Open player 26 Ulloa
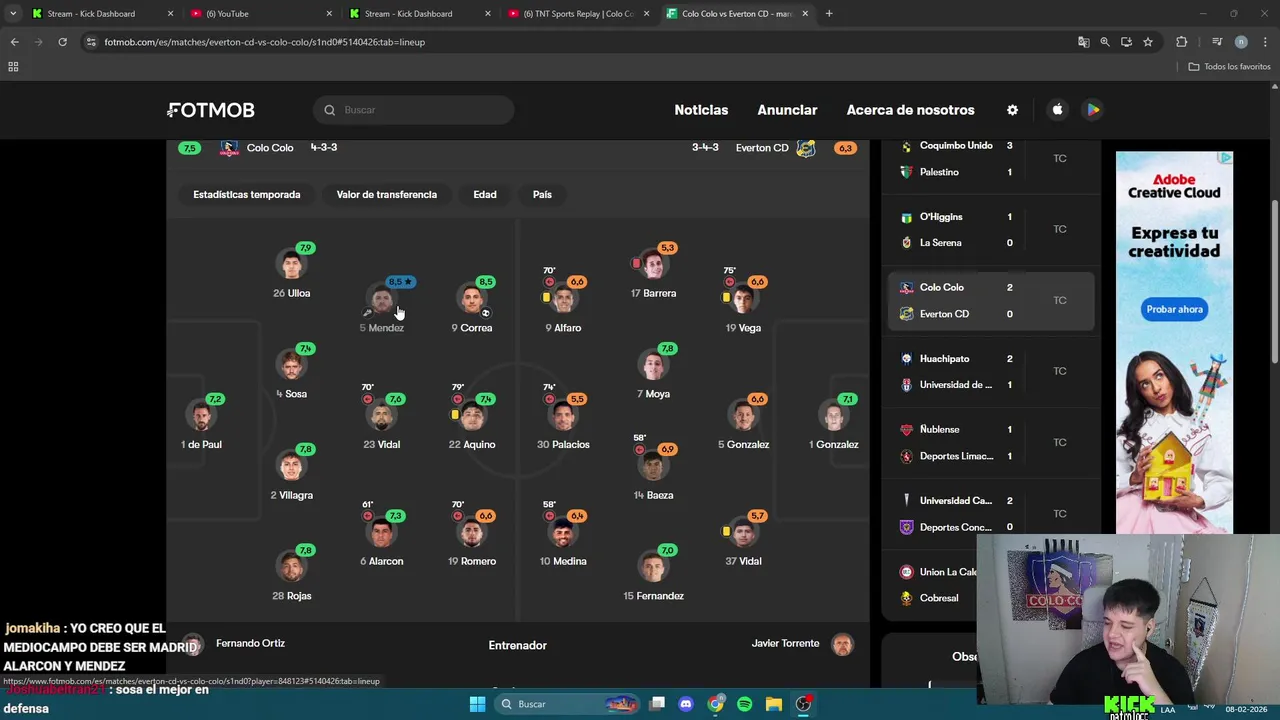This screenshot has width=1280, height=720. click(292, 271)
